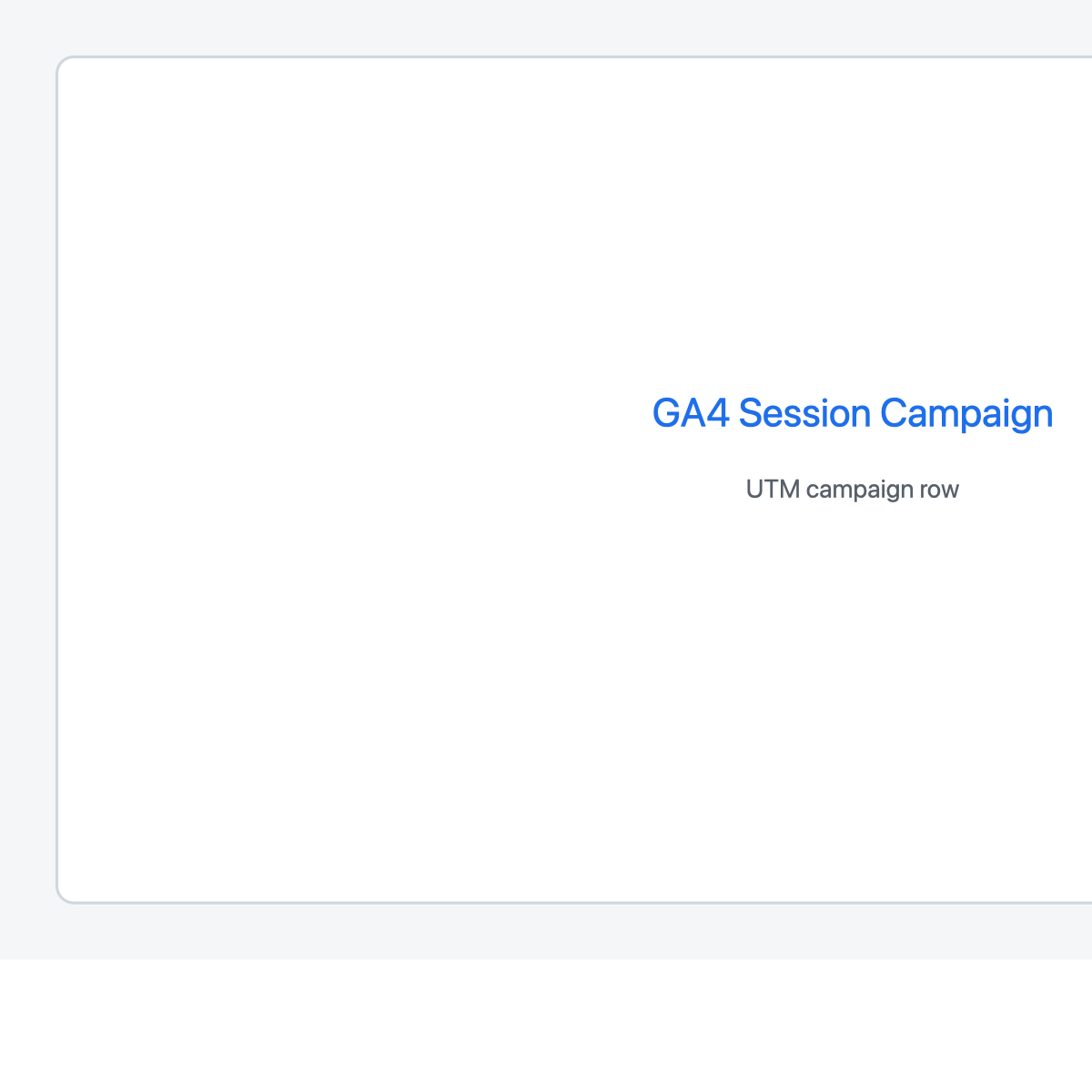Click the UTM campaign row subtitle

pos(853,490)
